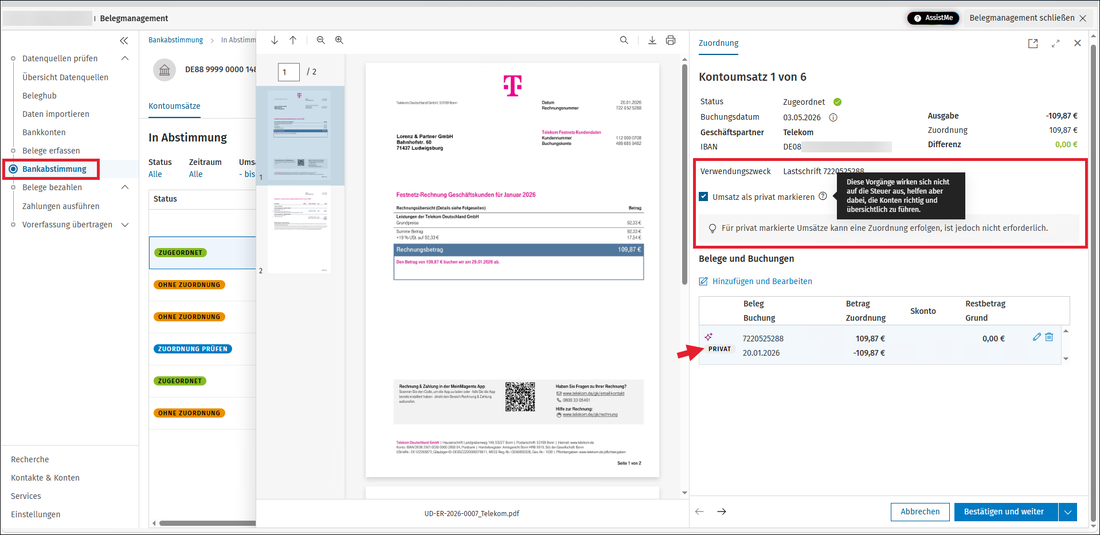This screenshot has width=1100, height=535.
Task: Open Status filter Alle dropdown
Action: coord(157,174)
